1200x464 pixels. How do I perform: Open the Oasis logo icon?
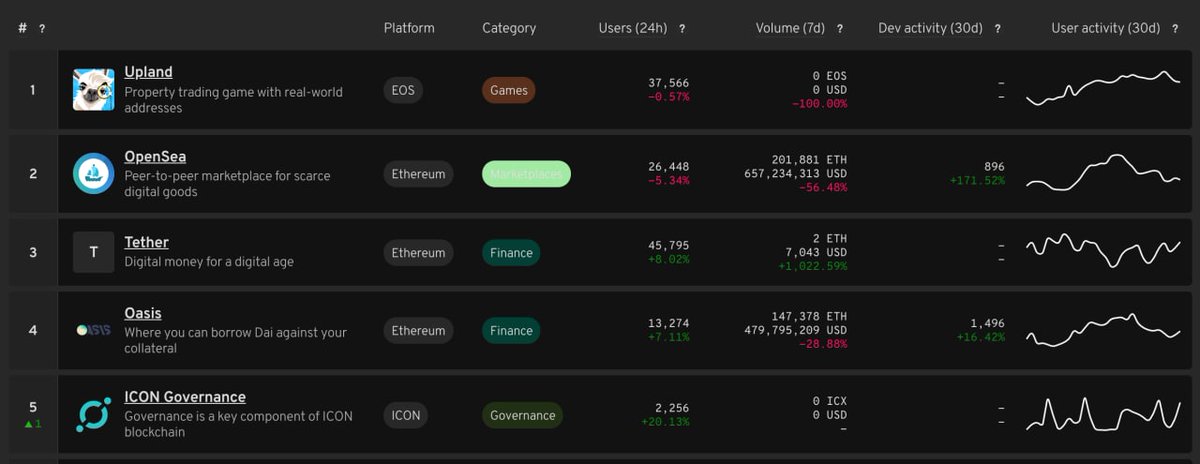pyautogui.click(x=93, y=330)
